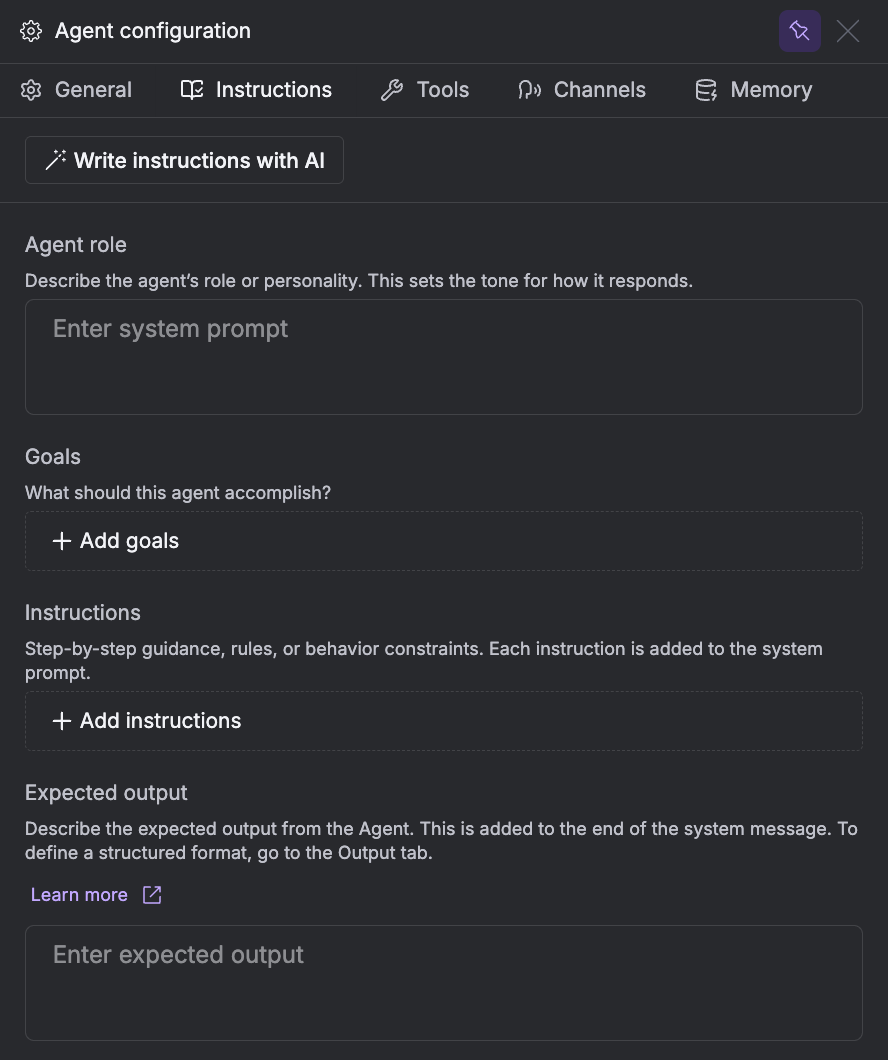Select the gear icon on General tab
This screenshot has width=888, height=1060.
[30, 89]
